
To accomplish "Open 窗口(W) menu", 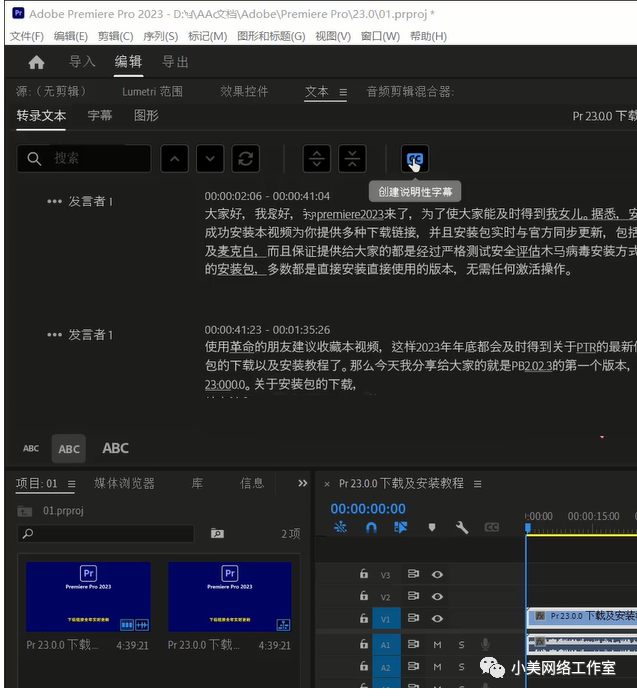I will pos(380,36).
